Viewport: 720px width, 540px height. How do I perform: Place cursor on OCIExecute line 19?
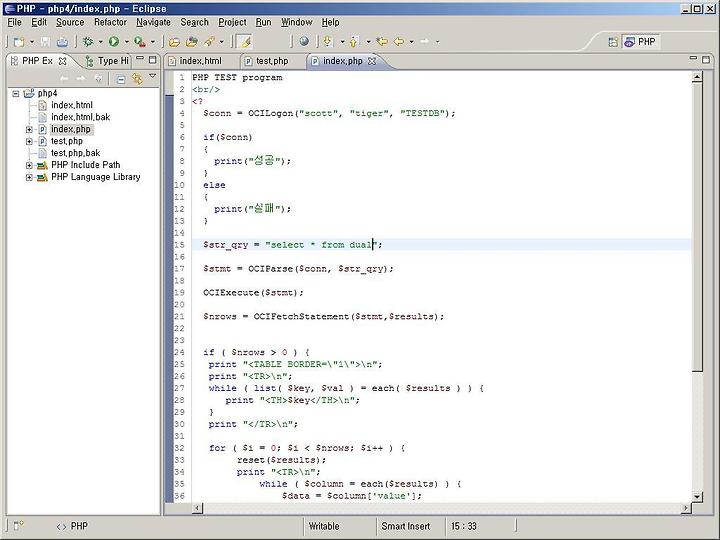(253, 292)
